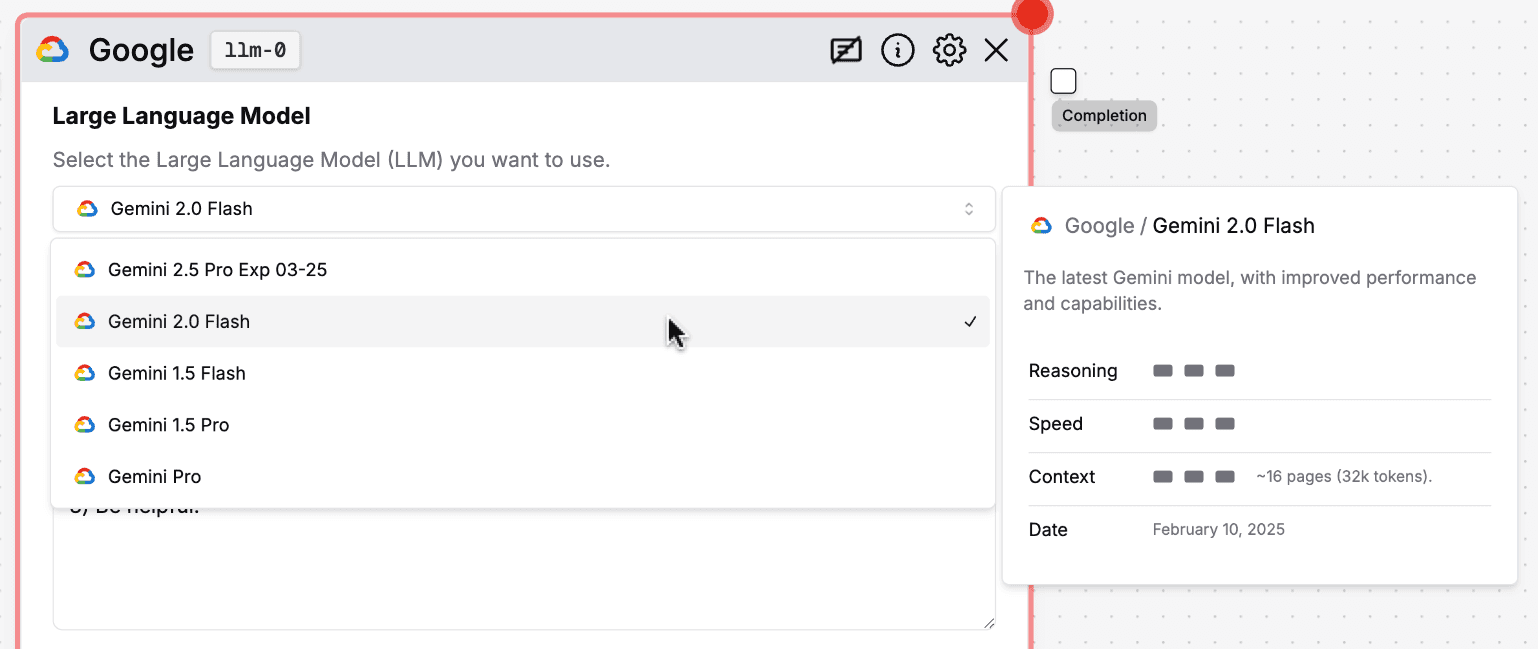Select Gemini 2.5 Pro Exp 03-25 option
This screenshot has width=1538, height=649.
pyautogui.click(x=523, y=270)
